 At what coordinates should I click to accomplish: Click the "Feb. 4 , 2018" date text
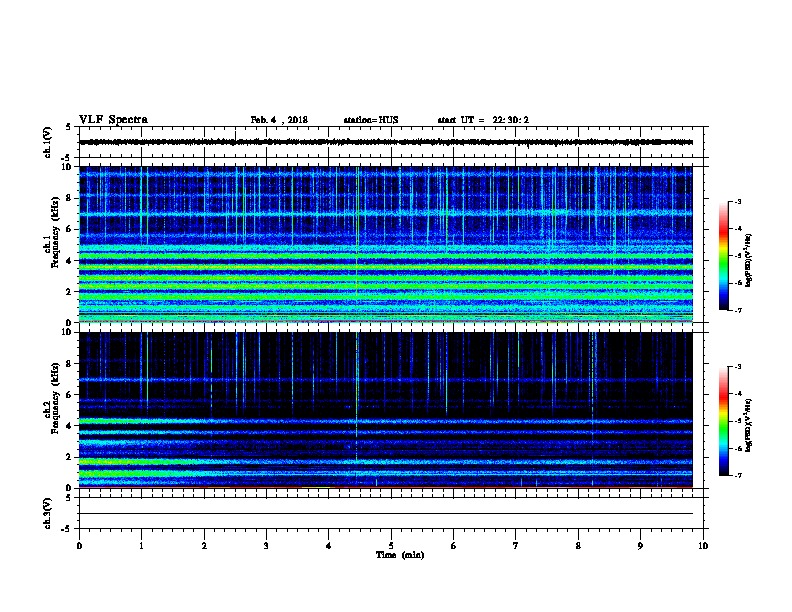tap(279, 120)
